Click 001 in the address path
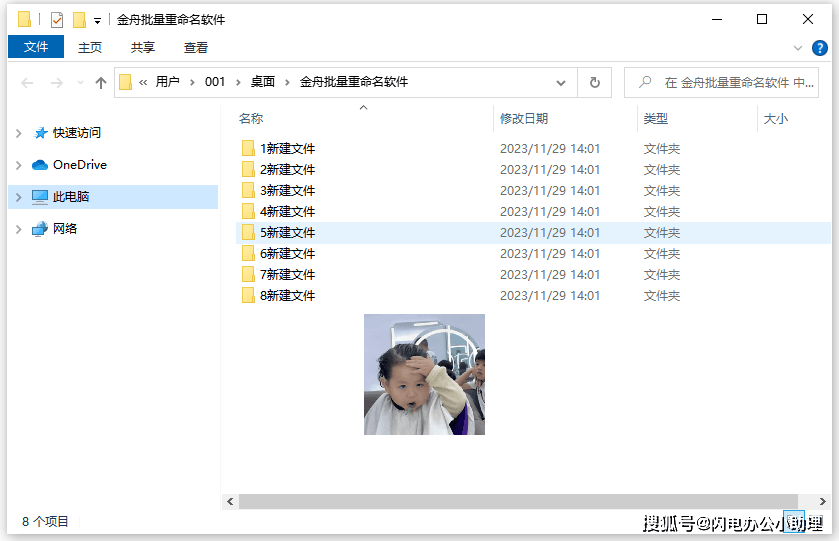The image size is (839, 541). coord(215,82)
